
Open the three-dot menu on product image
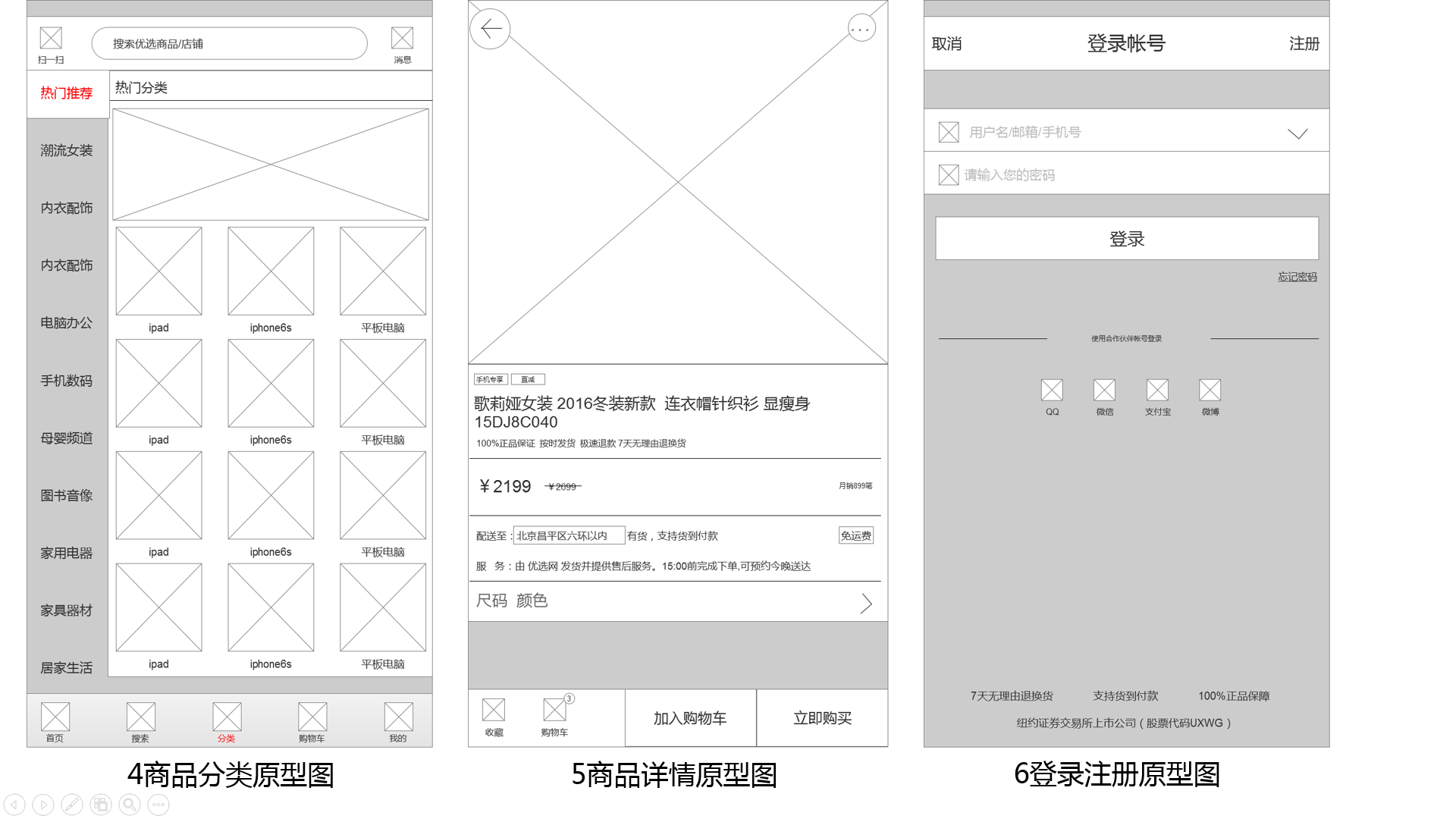861,30
